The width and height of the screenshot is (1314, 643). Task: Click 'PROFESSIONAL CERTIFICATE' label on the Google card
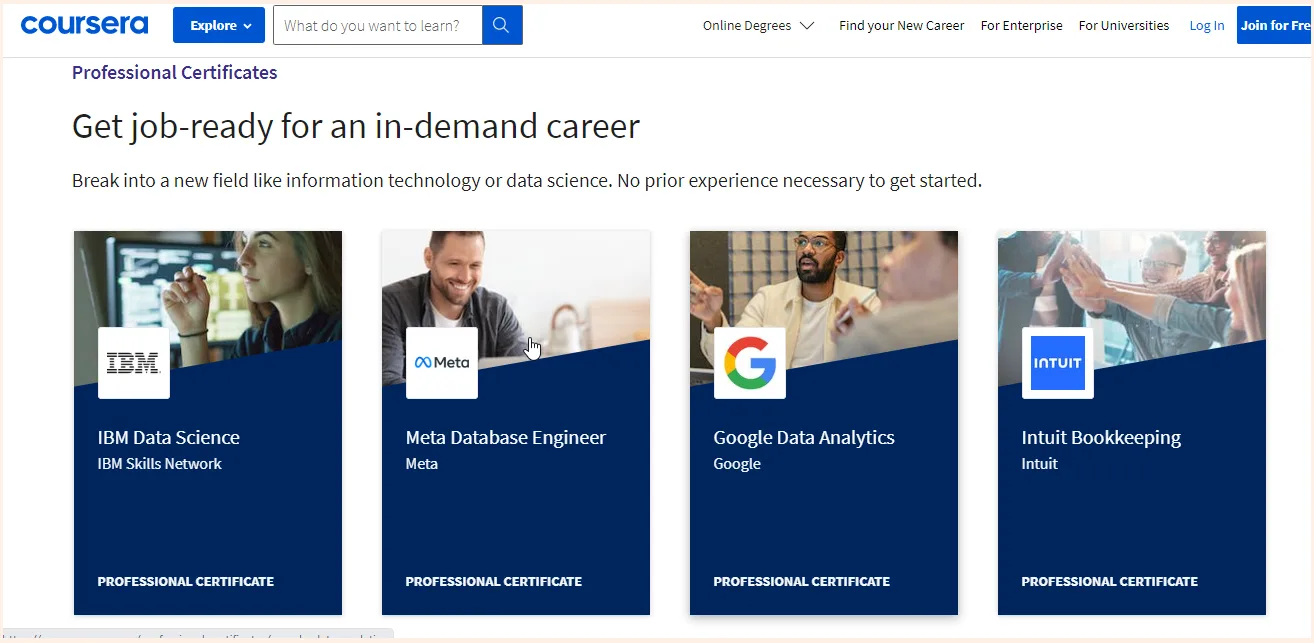[802, 581]
